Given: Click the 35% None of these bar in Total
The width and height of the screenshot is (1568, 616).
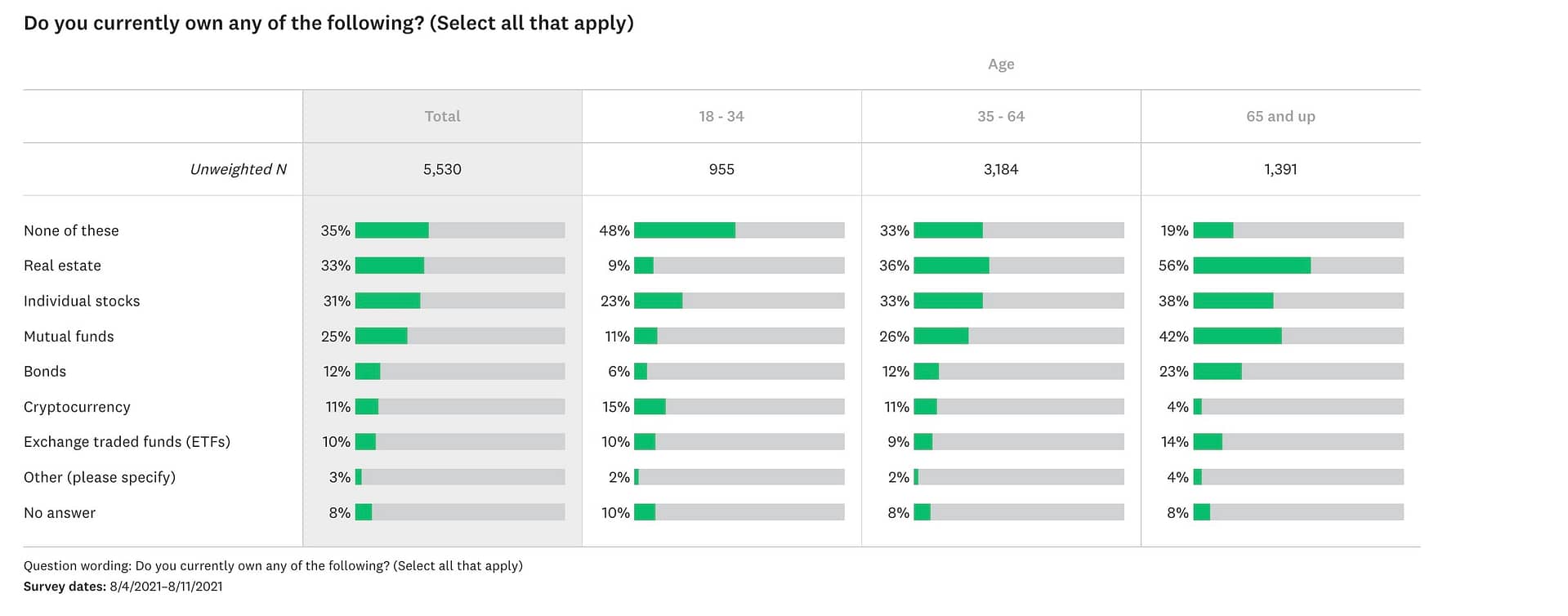Looking at the screenshot, I should [x=391, y=230].
